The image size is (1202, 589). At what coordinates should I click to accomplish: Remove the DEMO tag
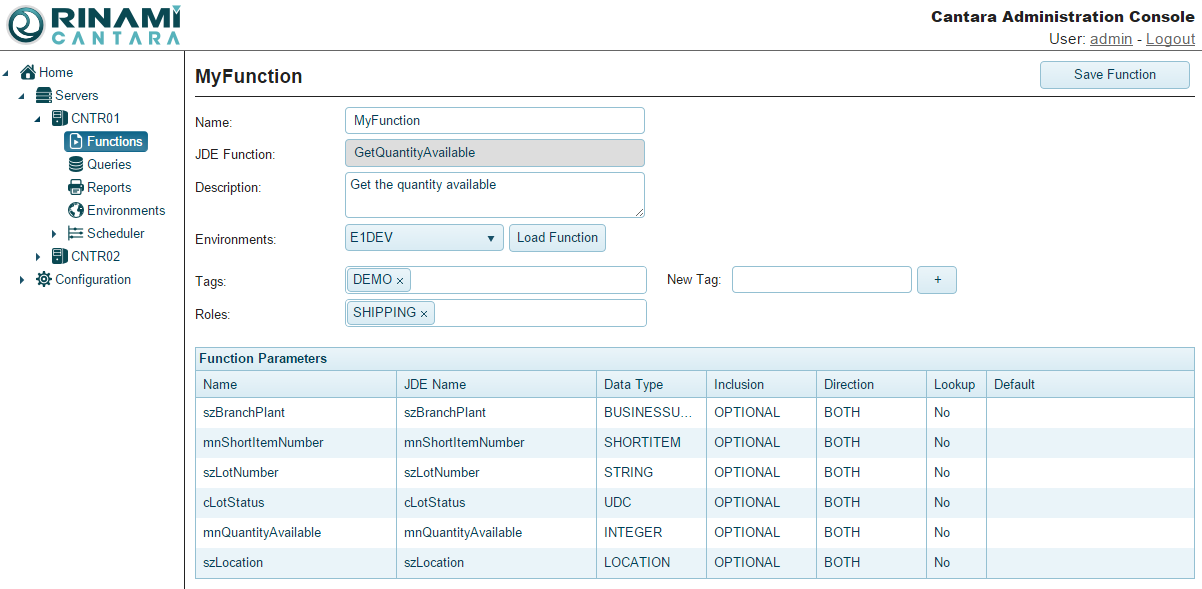pyautogui.click(x=400, y=281)
